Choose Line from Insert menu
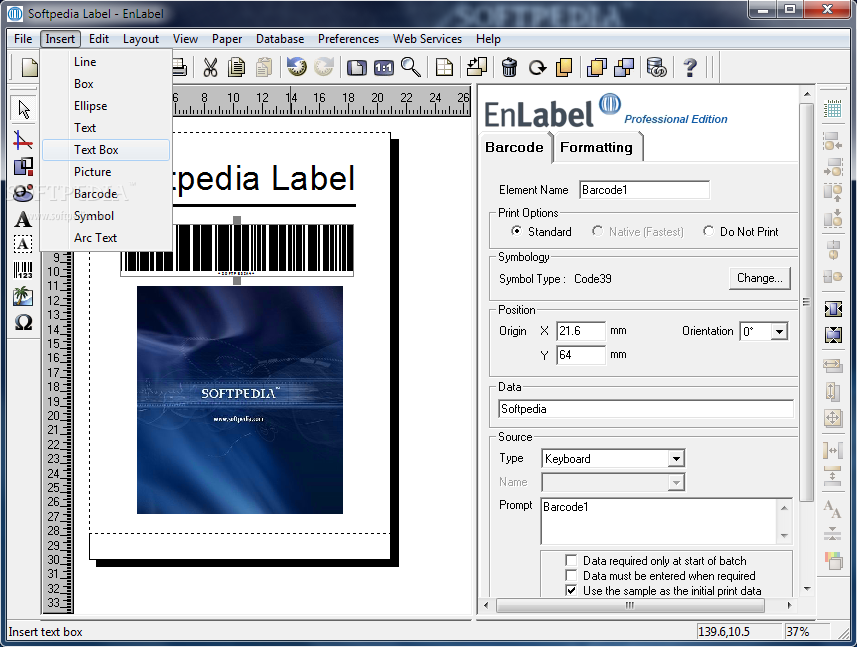 [105, 62]
